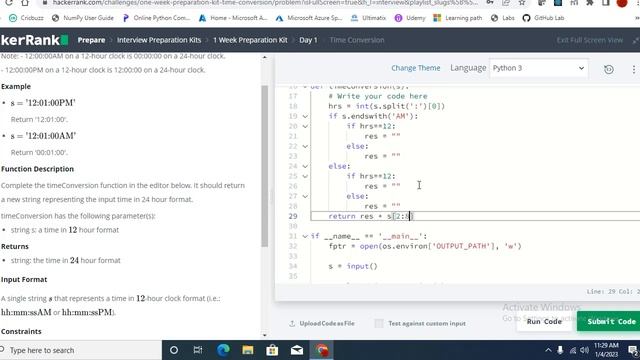The image size is (640, 360).
Task: Open the NumPy User Guide bookmark
Action: 83,18
